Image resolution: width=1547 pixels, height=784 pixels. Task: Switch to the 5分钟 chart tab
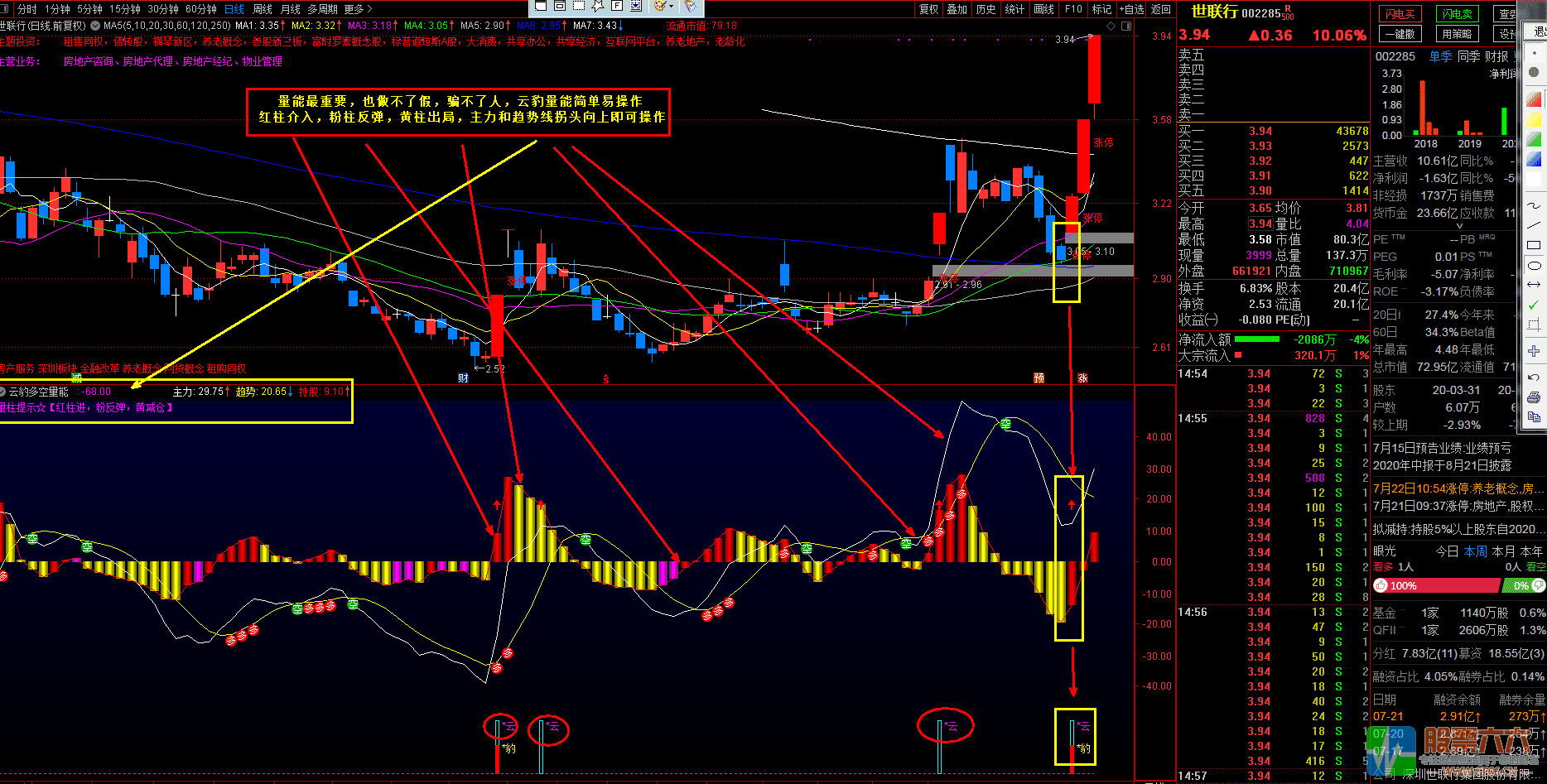pos(89,9)
